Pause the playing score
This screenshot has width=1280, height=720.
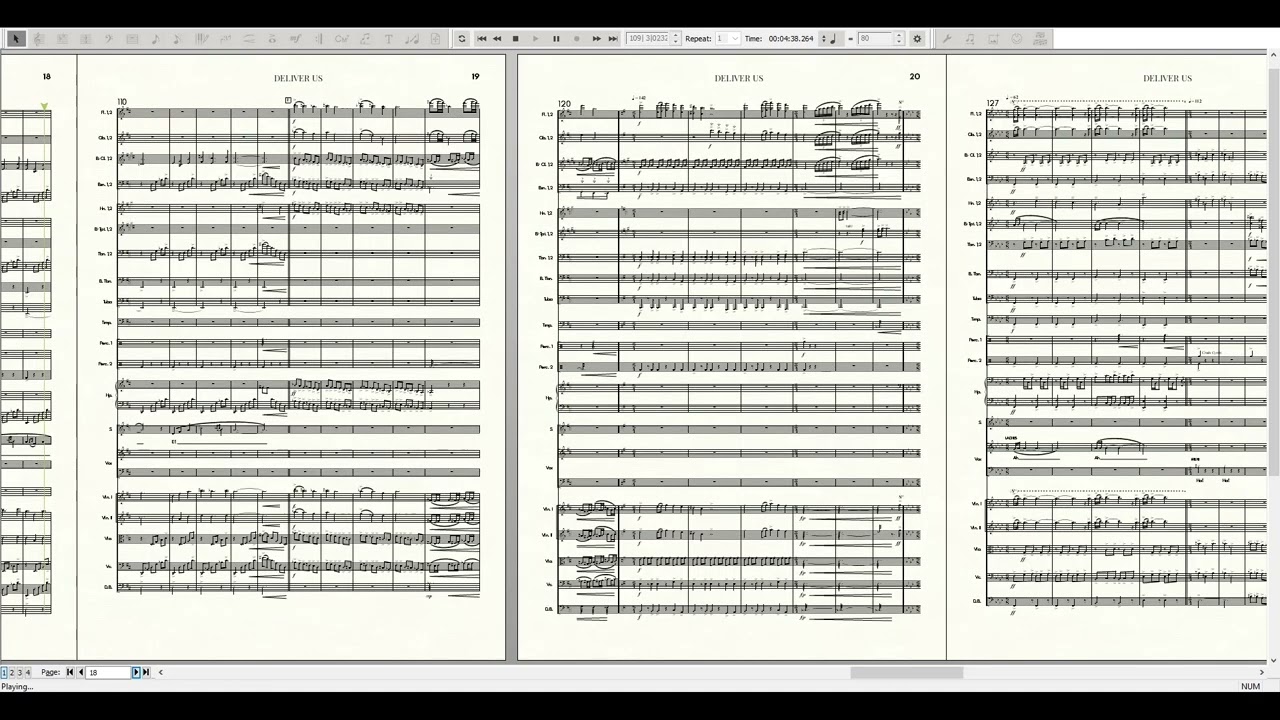click(x=556, y=39)
